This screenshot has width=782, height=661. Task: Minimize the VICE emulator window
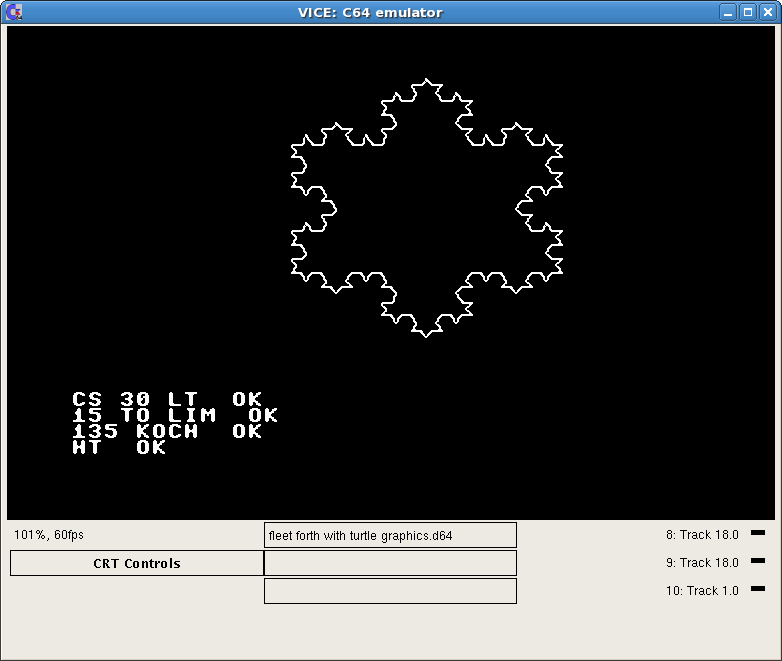[x=728, y=12]
